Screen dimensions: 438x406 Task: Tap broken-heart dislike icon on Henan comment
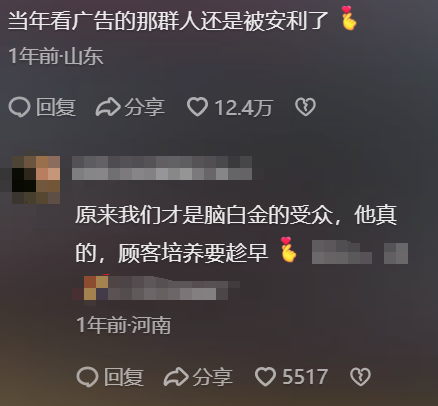click(360, 377)
